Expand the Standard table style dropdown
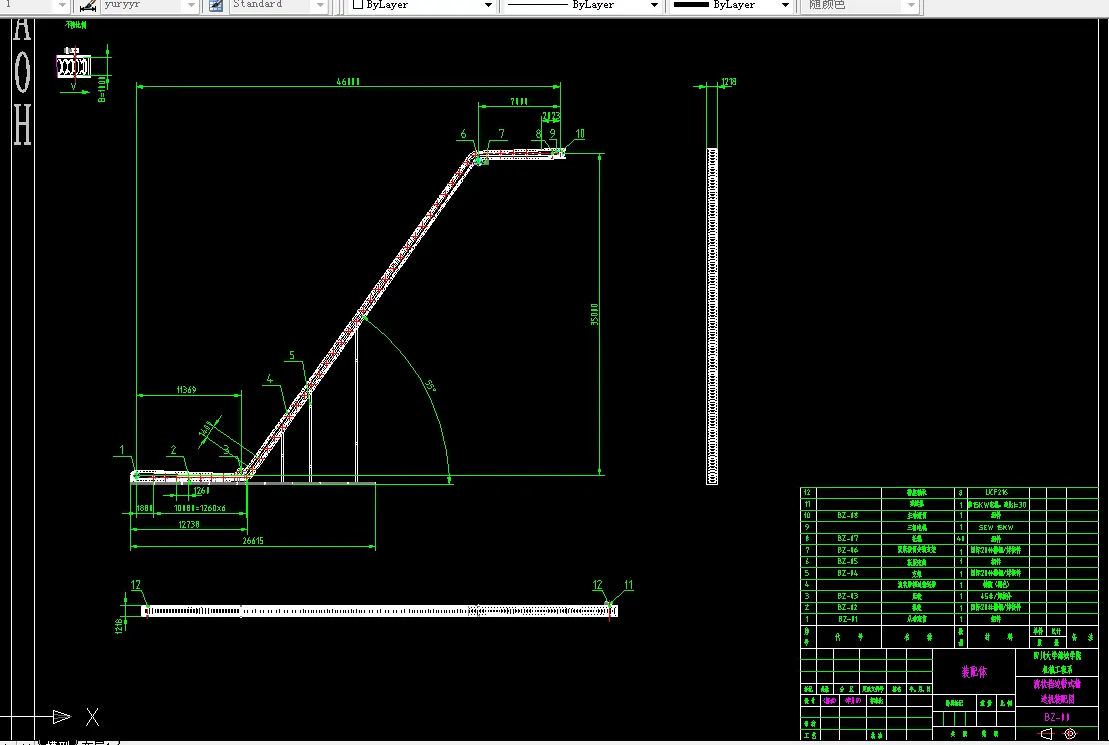 tap(320, 6)
